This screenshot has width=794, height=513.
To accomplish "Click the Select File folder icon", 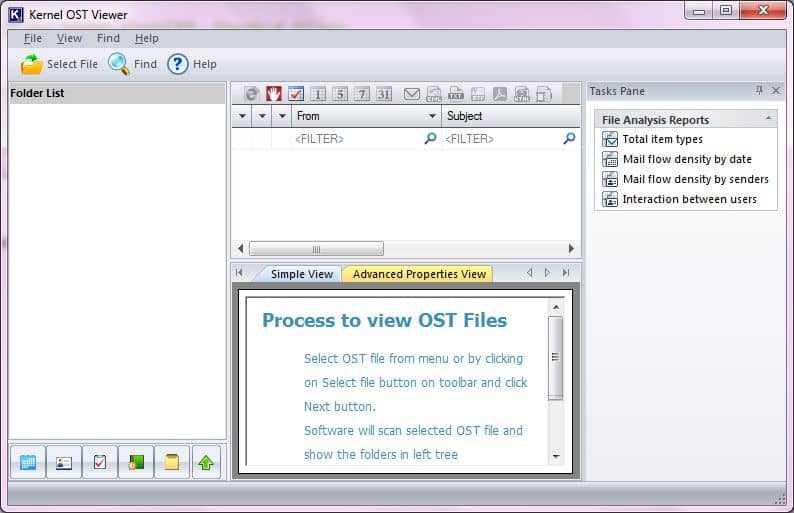I will pyautogui.click(x=31, y=64).
